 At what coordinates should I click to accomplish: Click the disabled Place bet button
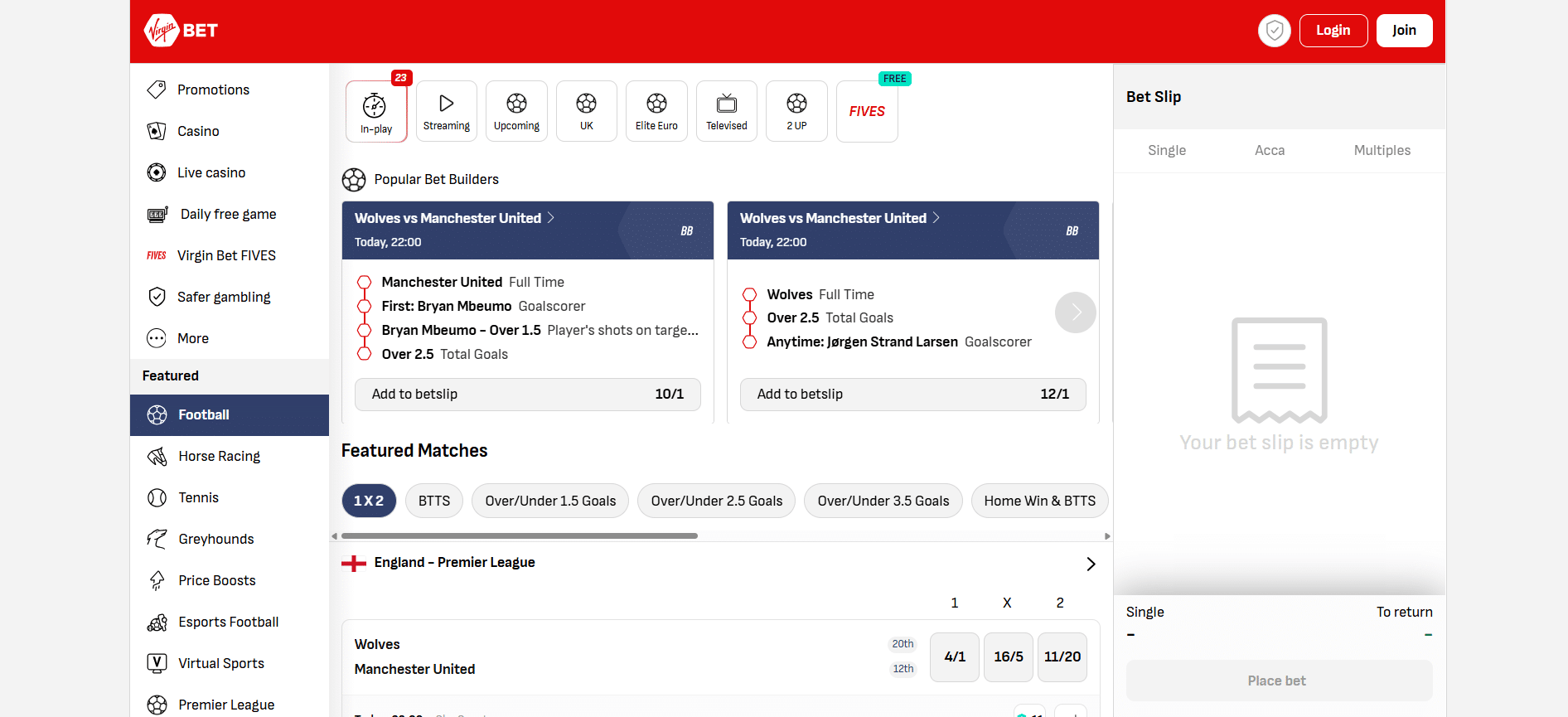(1280, 681)
